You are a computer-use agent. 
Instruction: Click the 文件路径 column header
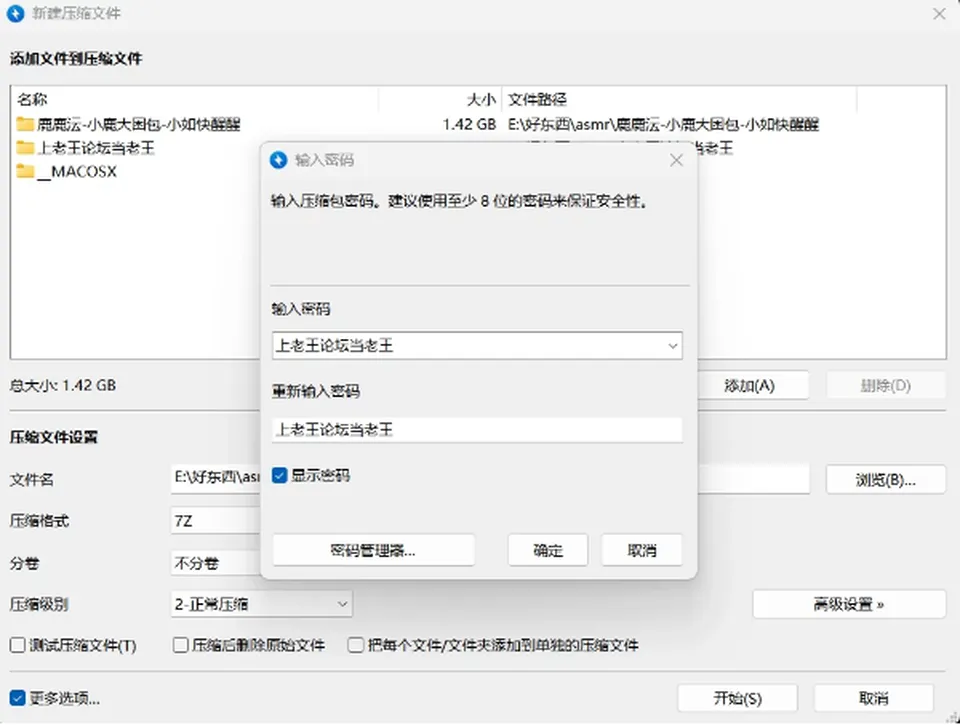click(x=679, y=99)
